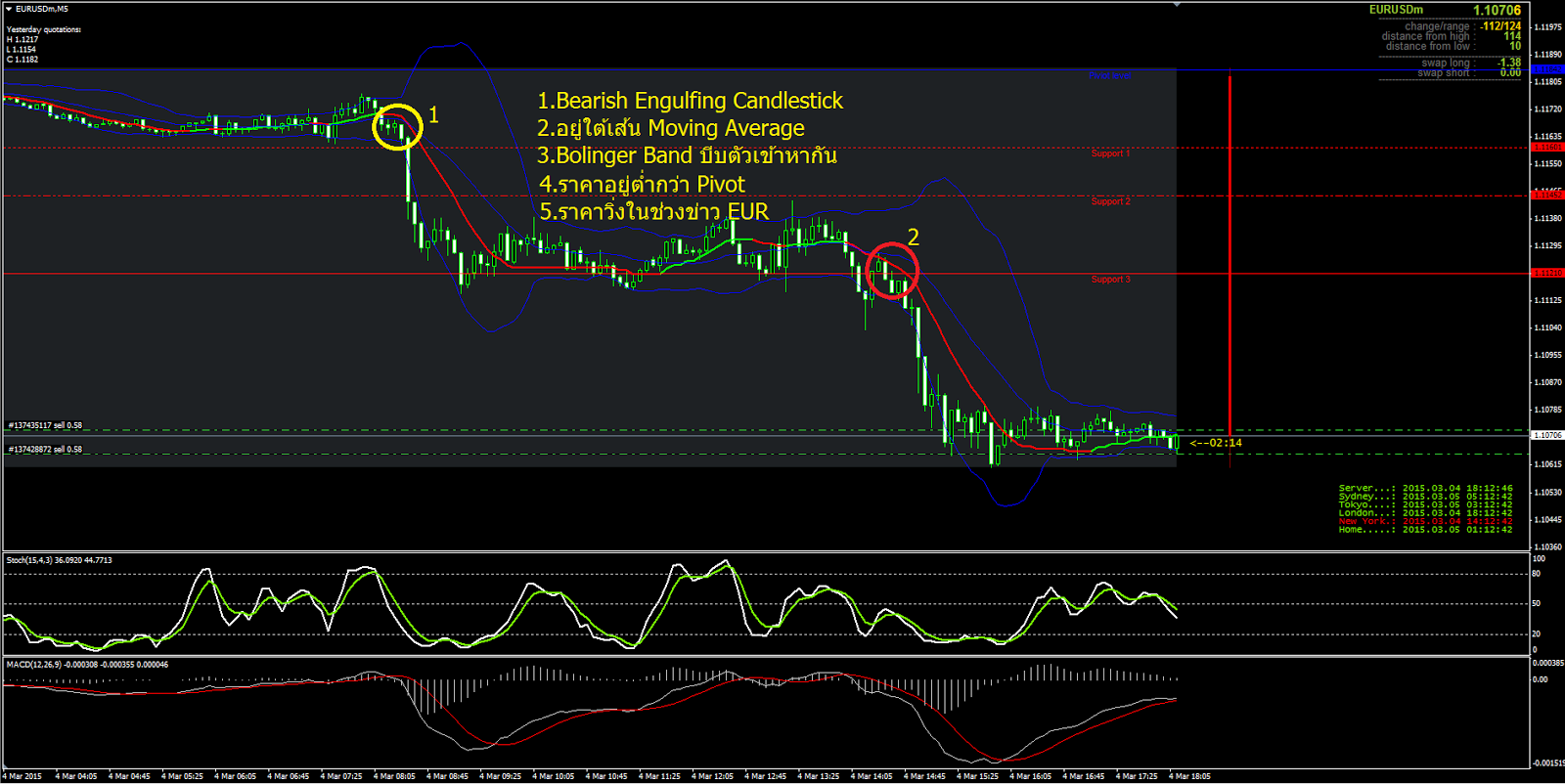The height and width of the screenshot is (784, 1565).
Task: Click the red New York time row
Action: click(x=1425, y=521)
